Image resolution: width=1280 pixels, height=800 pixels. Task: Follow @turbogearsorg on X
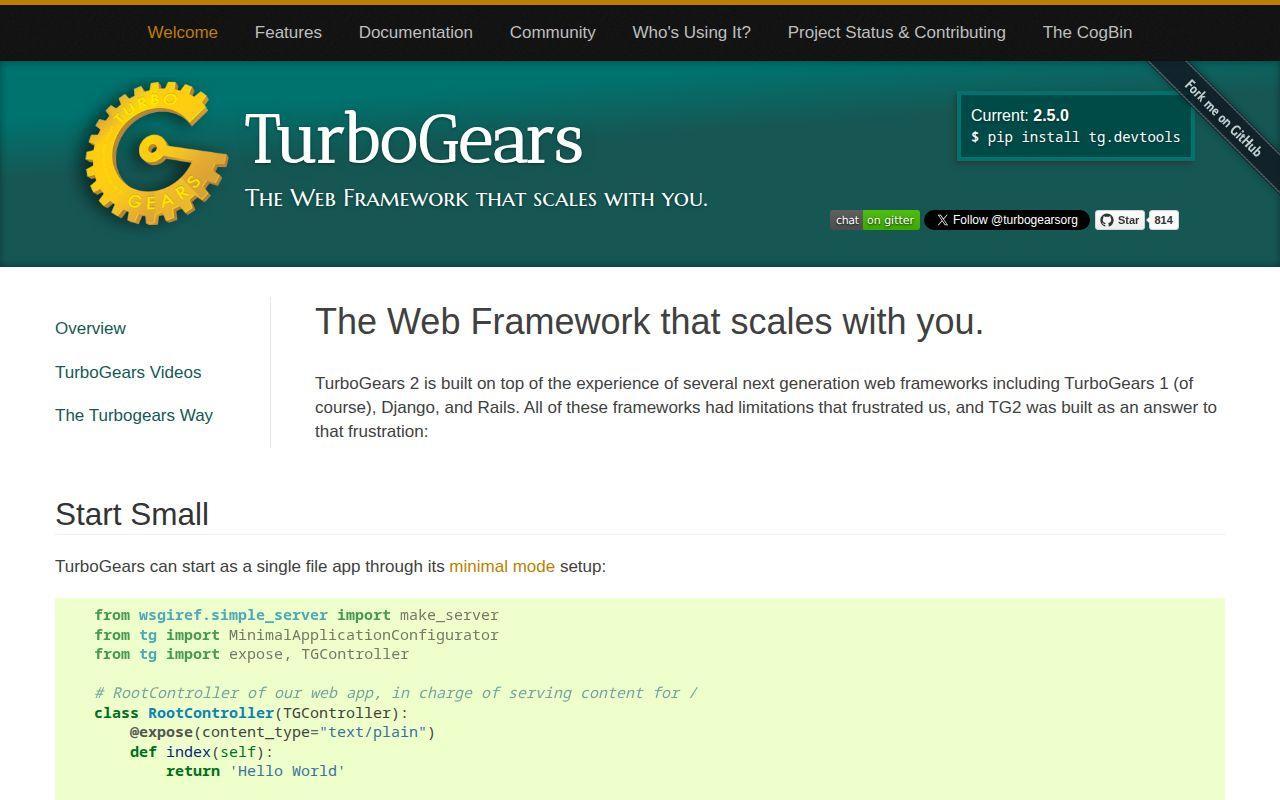1006,220
